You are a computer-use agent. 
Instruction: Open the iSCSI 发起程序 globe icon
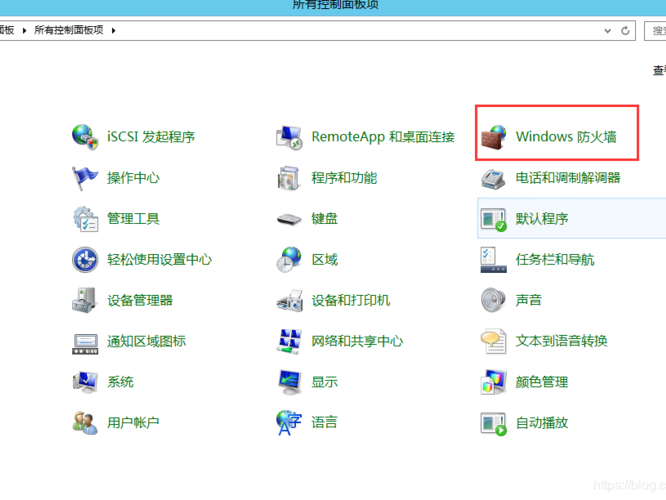click(85, 137)
